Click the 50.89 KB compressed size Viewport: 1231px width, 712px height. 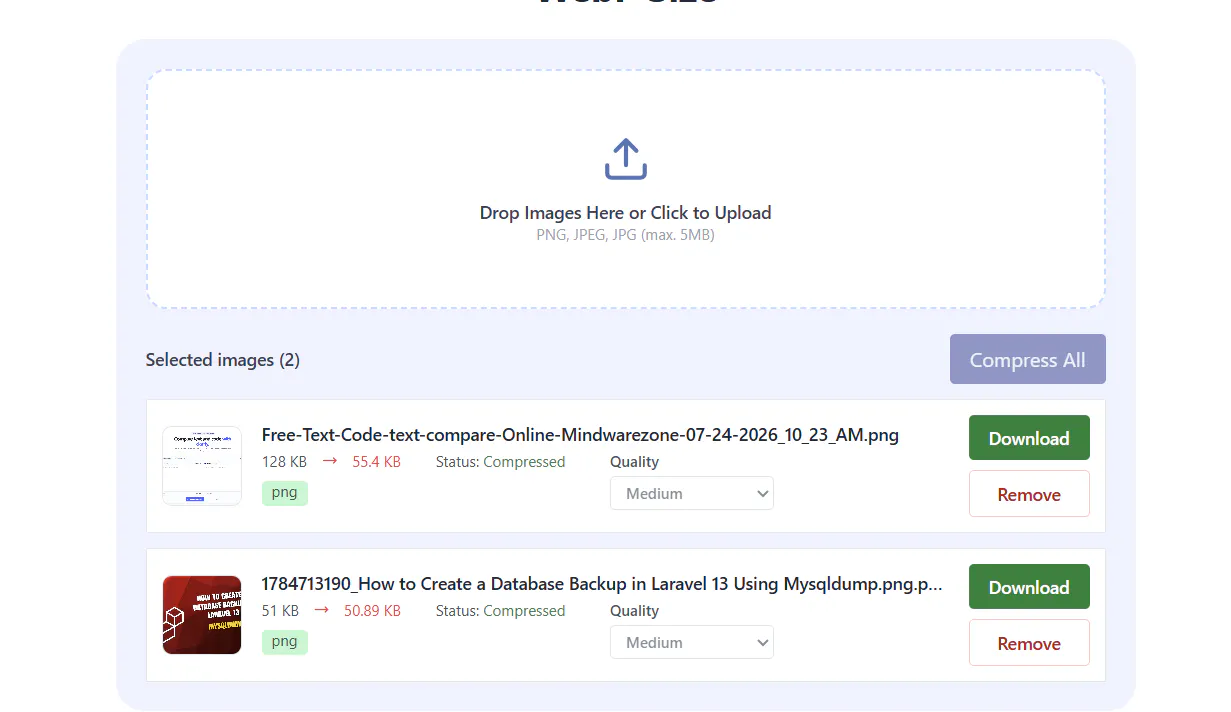pyautogui.click(x=372, y=611)
